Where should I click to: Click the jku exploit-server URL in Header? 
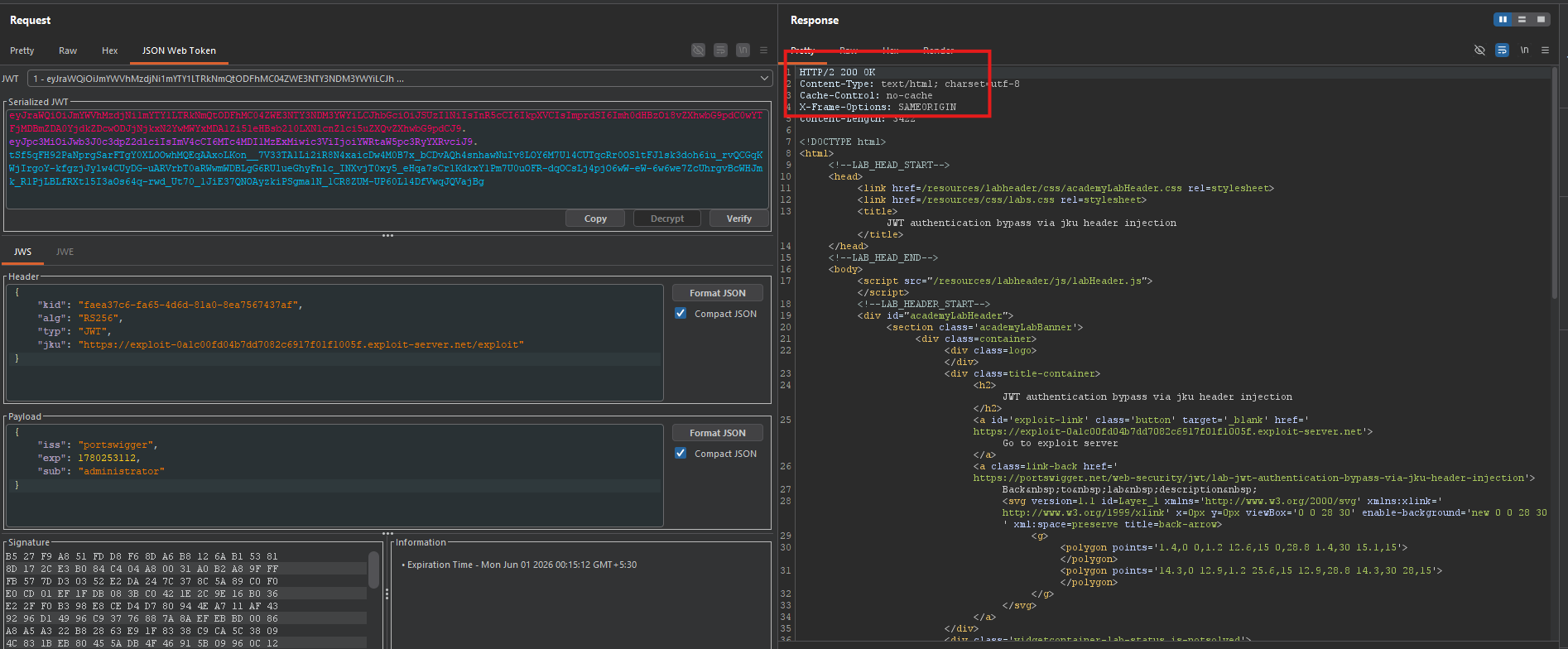pyautogui.click(x=301, y=344)
